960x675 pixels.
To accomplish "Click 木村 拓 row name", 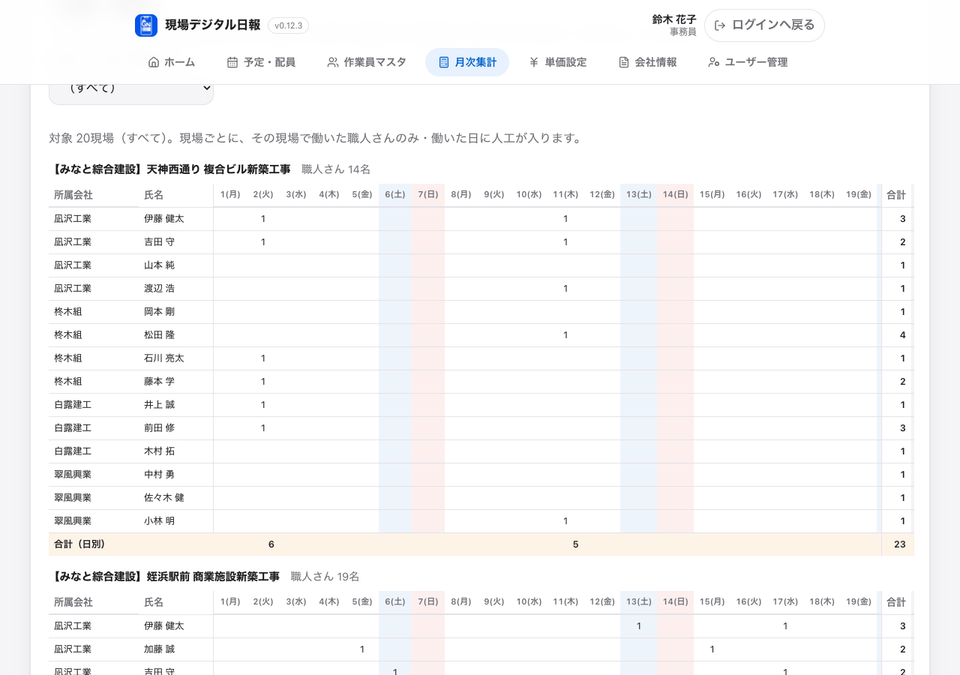I will tap(159, 451).
